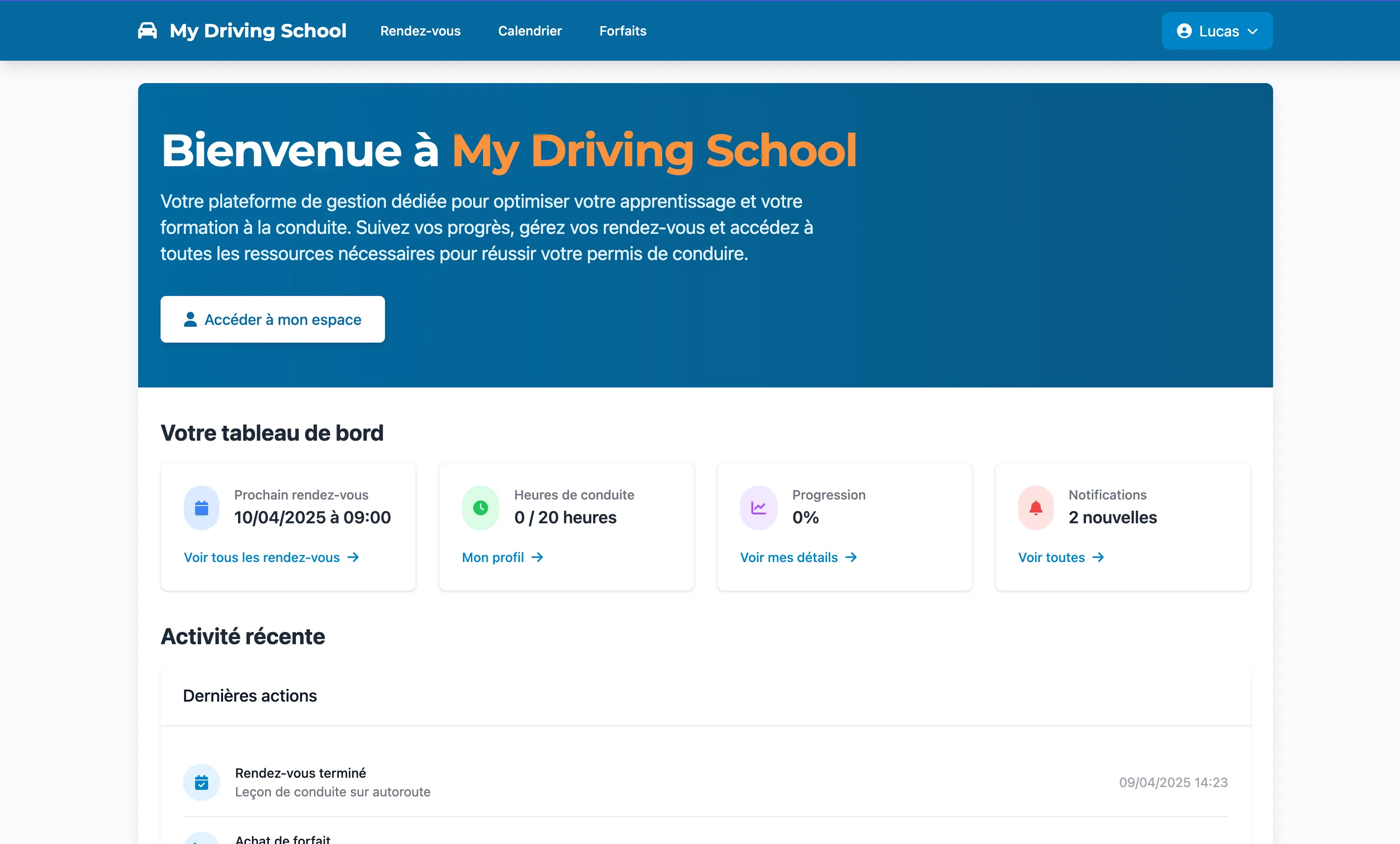Screen dimensions: 1400x844
Task: Select the Calendrier navigation item
Action: click(530, 31)
